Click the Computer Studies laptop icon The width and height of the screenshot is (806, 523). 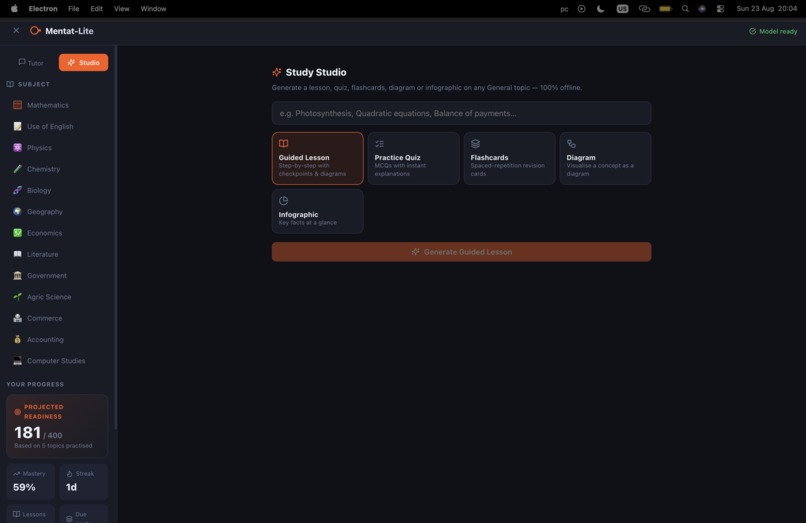click(x=17, y=361)
